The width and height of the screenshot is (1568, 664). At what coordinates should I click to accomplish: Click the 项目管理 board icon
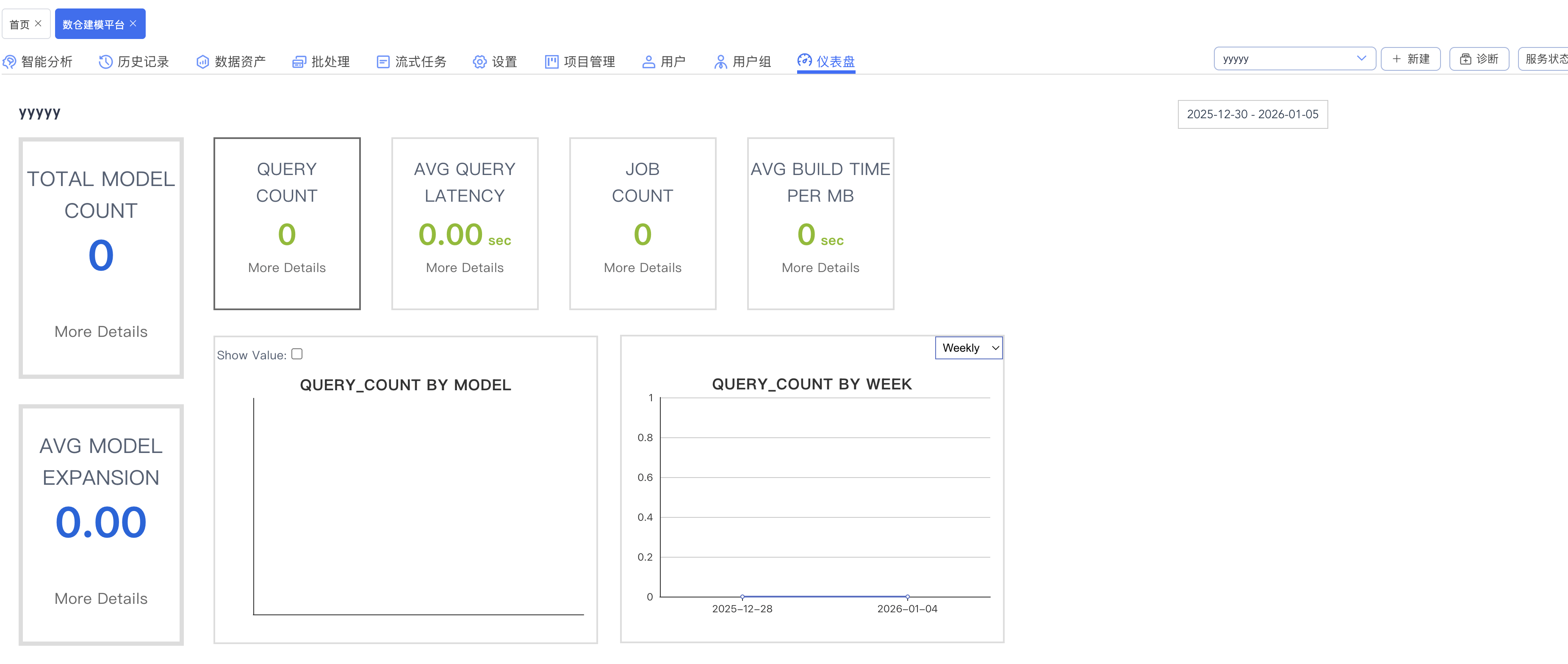(551, 61)
